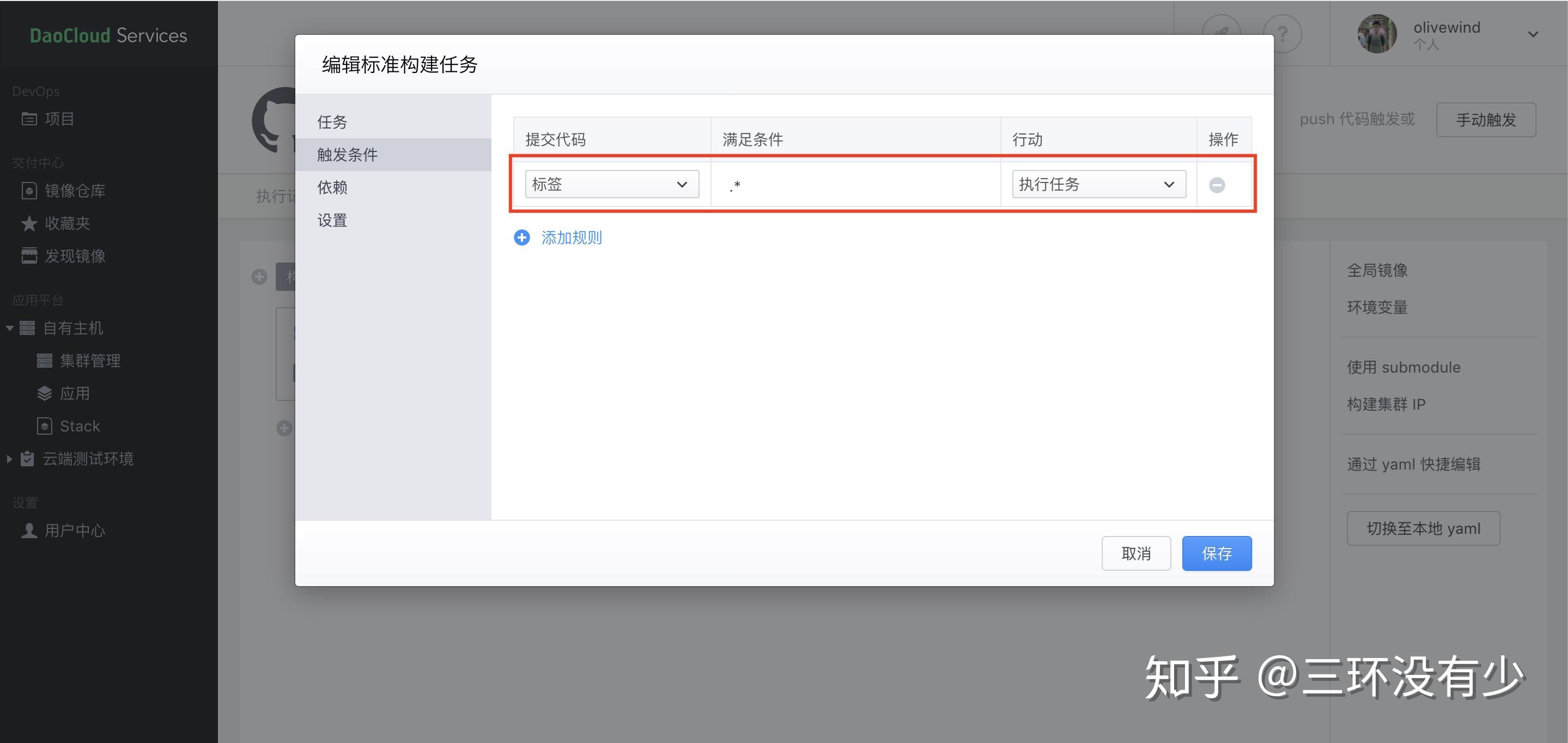Click the remove rule minus icon
The width and height of the screenshot is (1568, 743).
coord(1216,185)
